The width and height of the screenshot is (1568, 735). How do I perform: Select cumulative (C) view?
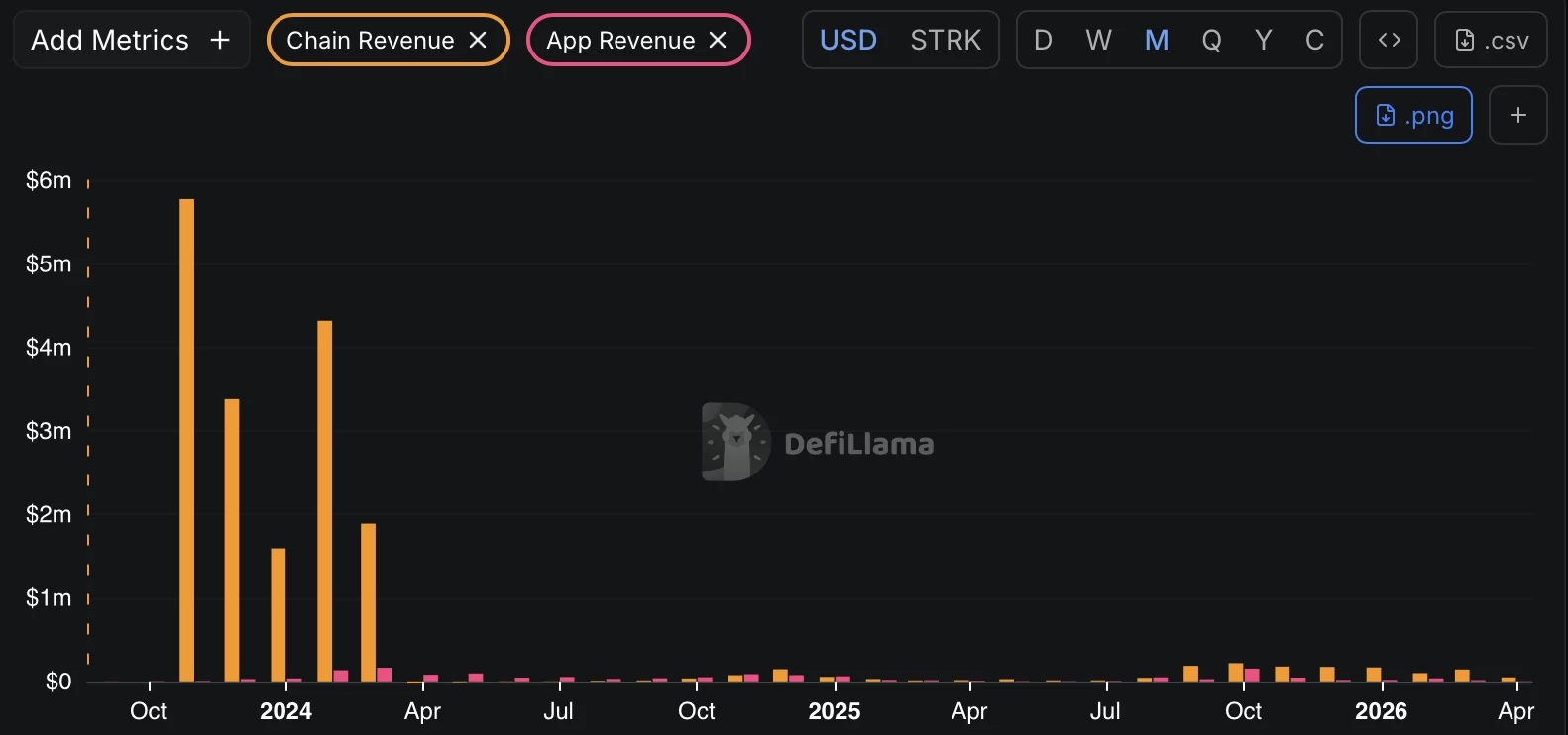[x=1314, y=40]
